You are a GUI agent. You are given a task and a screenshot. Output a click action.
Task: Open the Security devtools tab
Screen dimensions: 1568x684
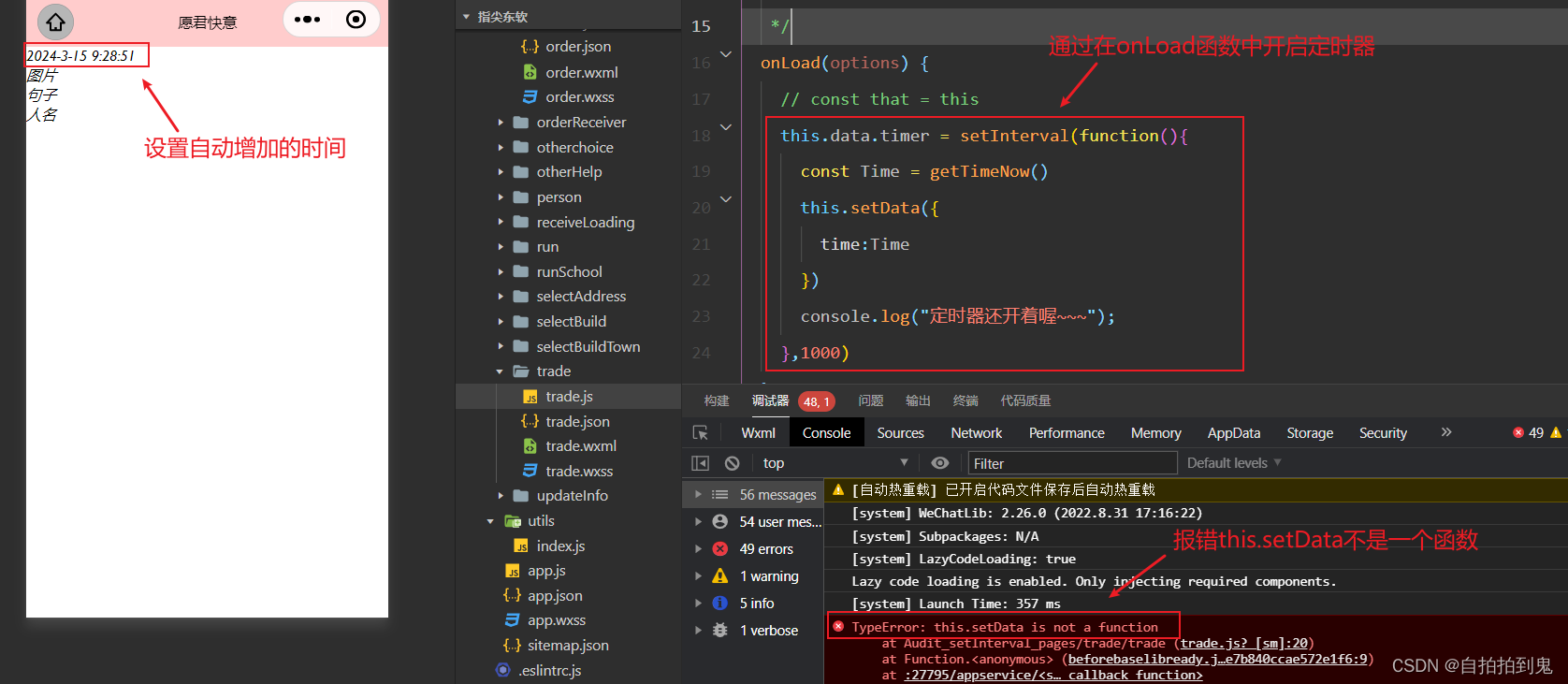(x=1383, y=433)
